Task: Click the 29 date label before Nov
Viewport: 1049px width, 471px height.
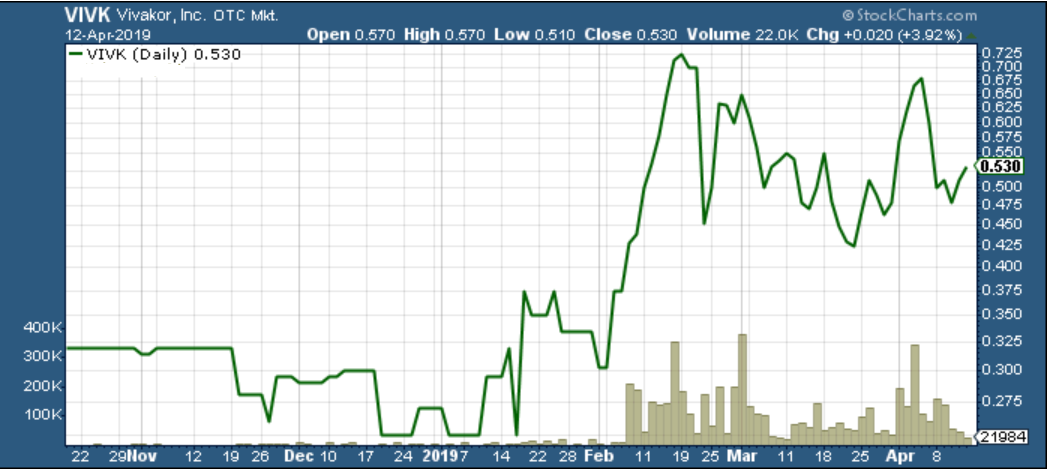Action: click(119, 457)
